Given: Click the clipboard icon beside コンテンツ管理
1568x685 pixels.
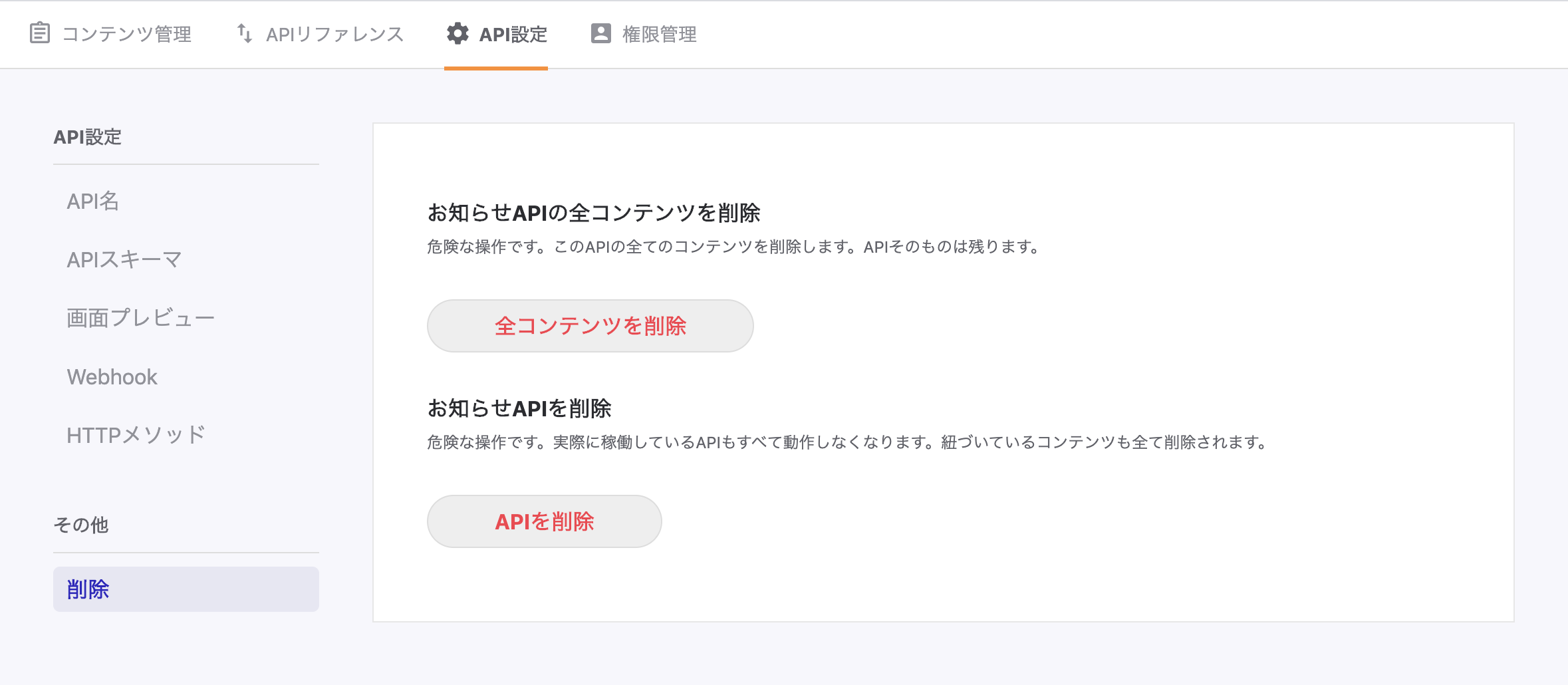Looking at the screenshot, I should click(40, 33).
